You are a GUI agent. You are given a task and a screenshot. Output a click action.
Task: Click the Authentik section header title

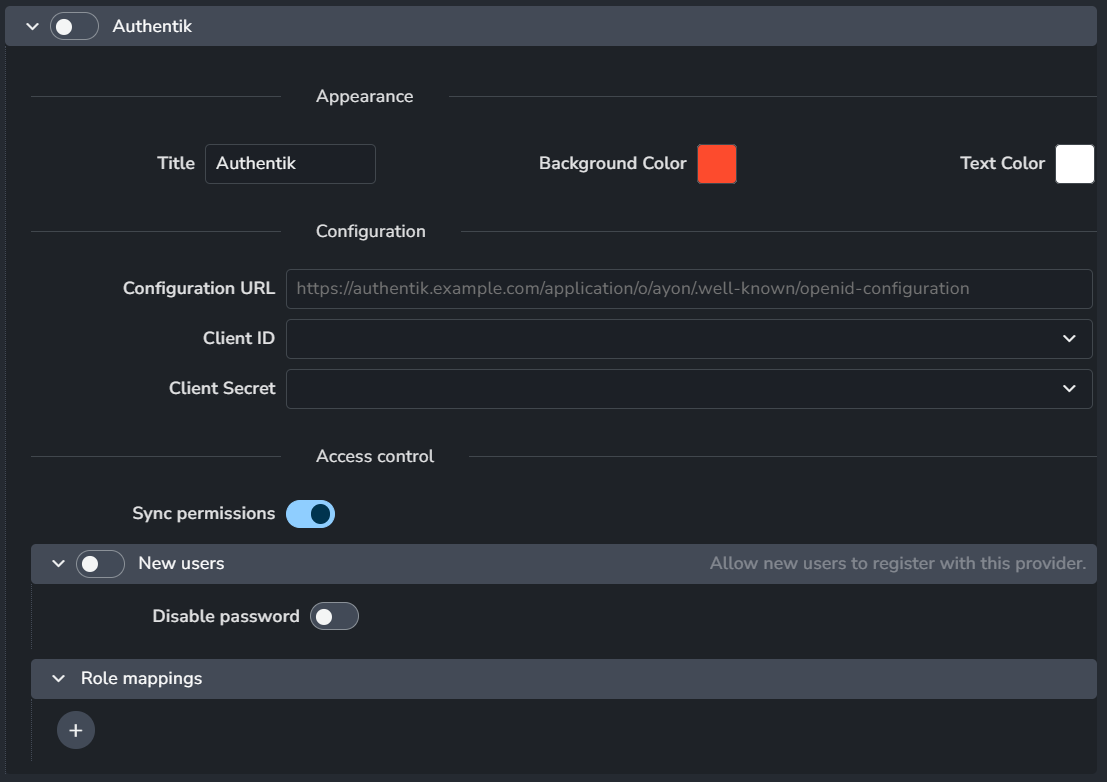click(x=152, y=27)
